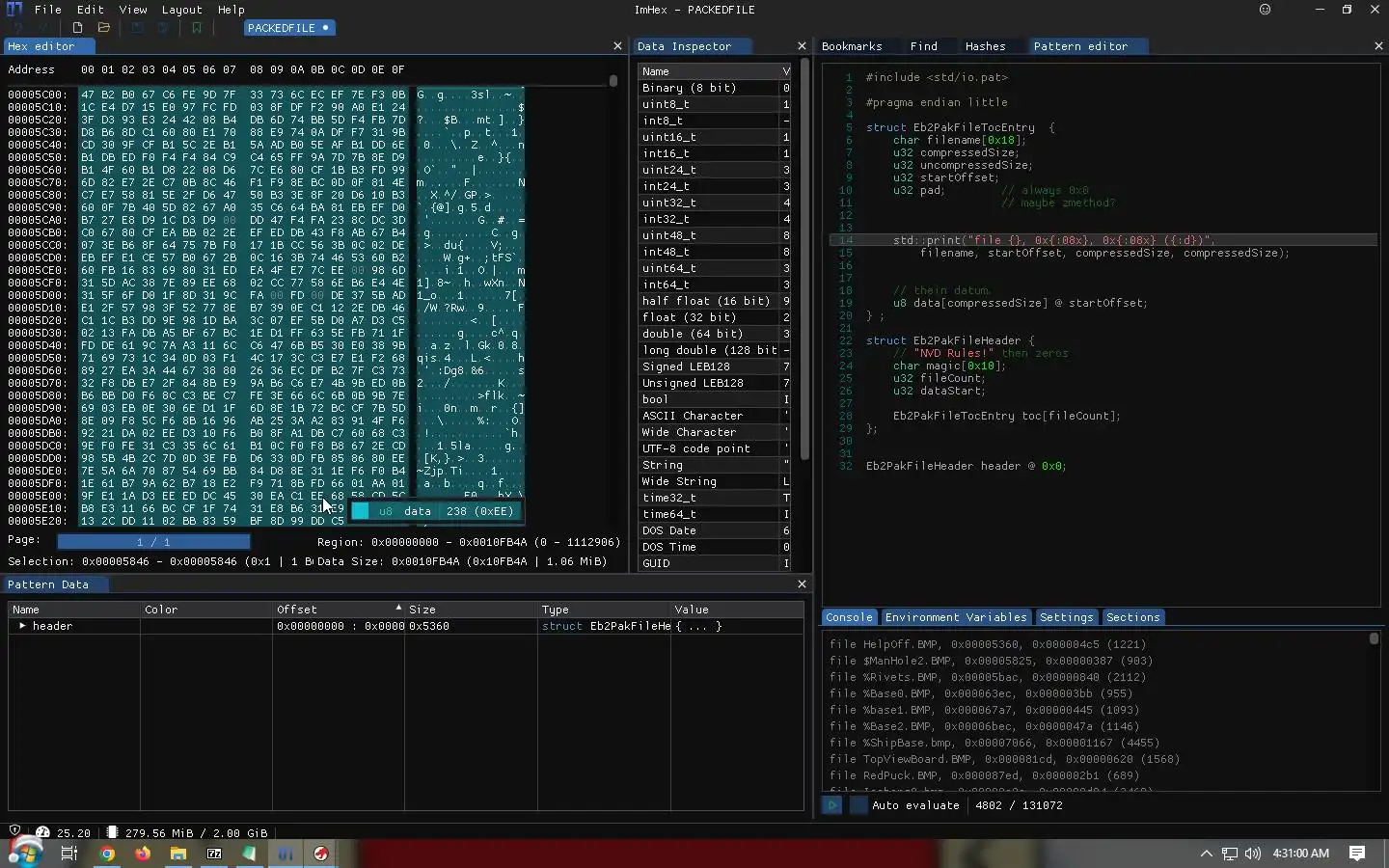1389x868 pixels.
Task: Run the pattern with the play button
Action: (x=831, y=805)
